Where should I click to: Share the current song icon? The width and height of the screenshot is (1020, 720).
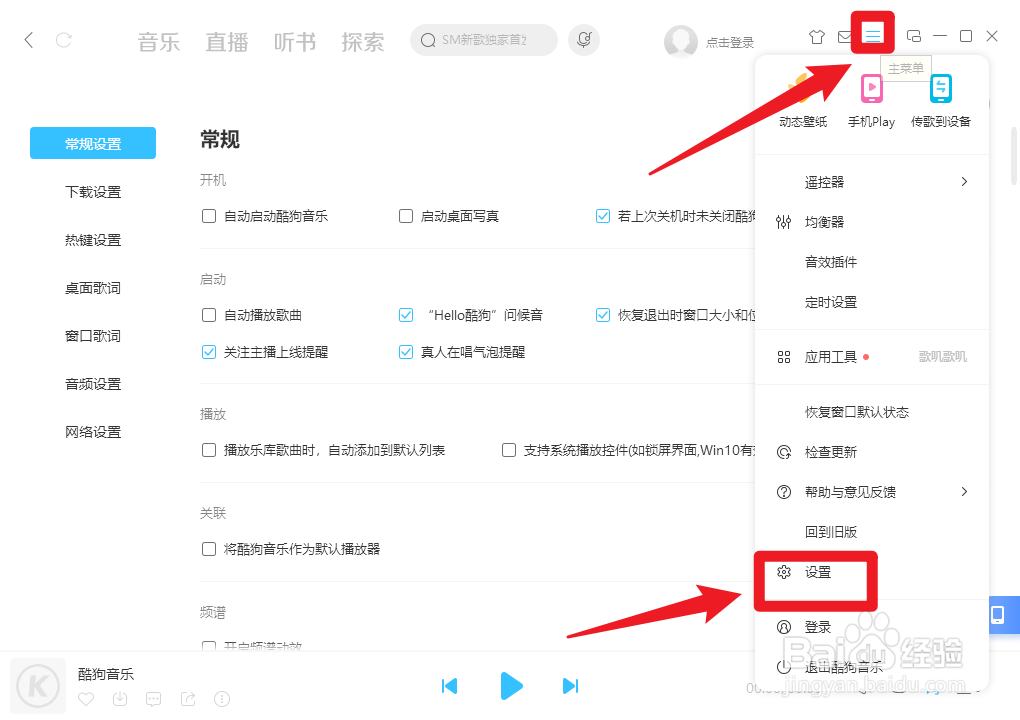tap(188, 699)
